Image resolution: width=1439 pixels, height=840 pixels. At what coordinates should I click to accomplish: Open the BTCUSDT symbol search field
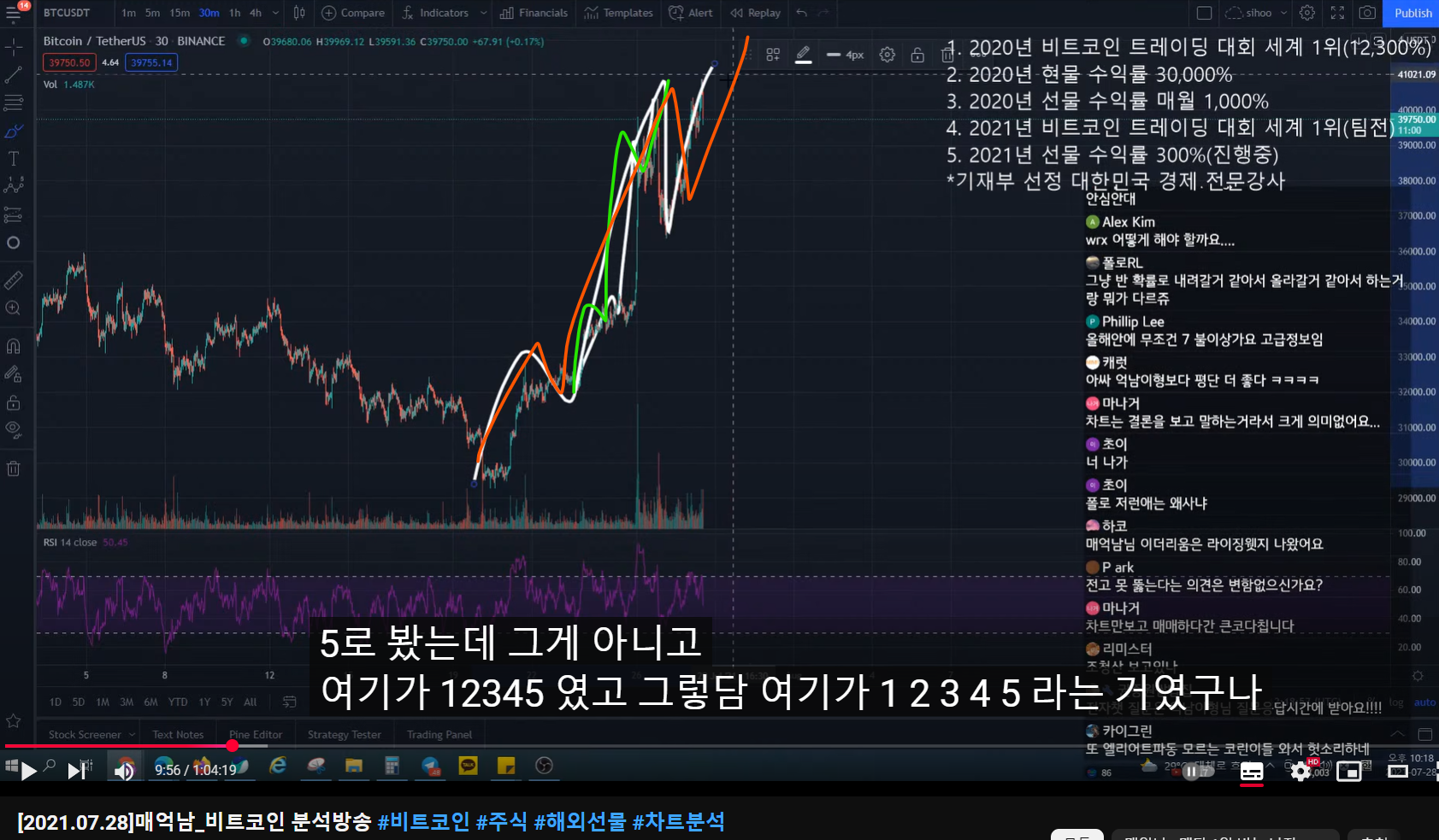67,13
